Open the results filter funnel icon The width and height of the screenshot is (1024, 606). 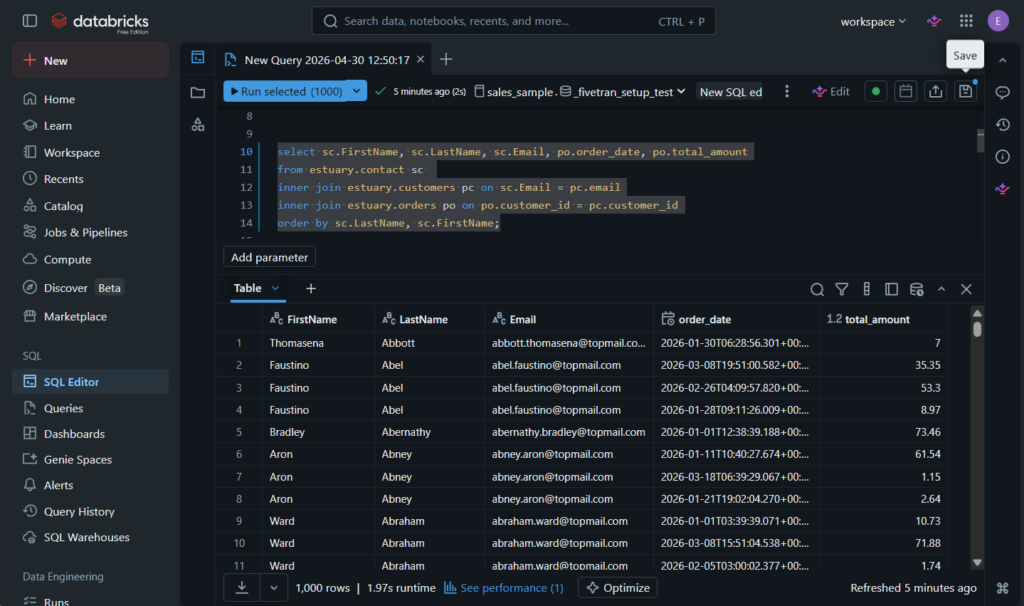point(842,289)
